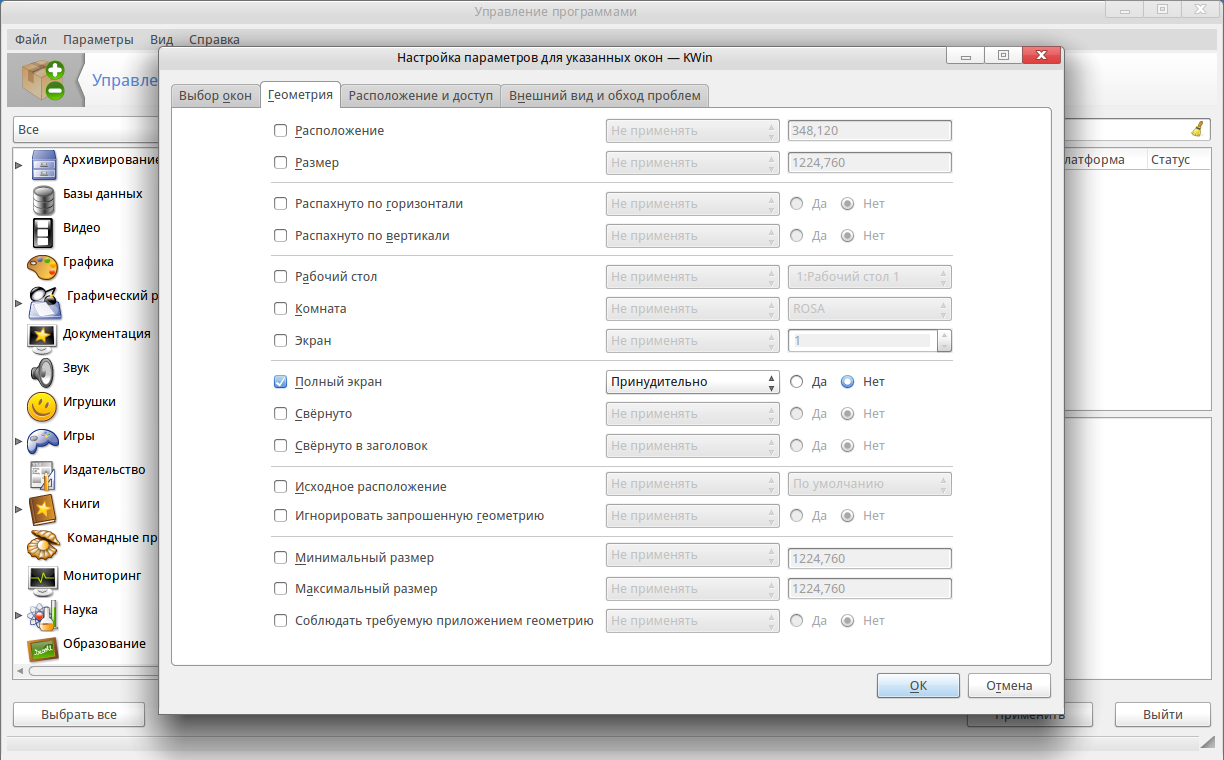The width and height of the screenshot is (1224, 760).
Task: Switch to Выбор окон tab
Action: coord(215,96)
